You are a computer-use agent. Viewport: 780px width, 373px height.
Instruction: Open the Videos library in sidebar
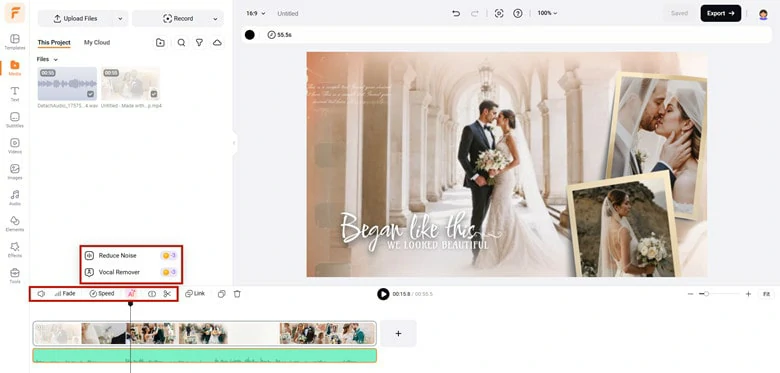coord(14,145)
